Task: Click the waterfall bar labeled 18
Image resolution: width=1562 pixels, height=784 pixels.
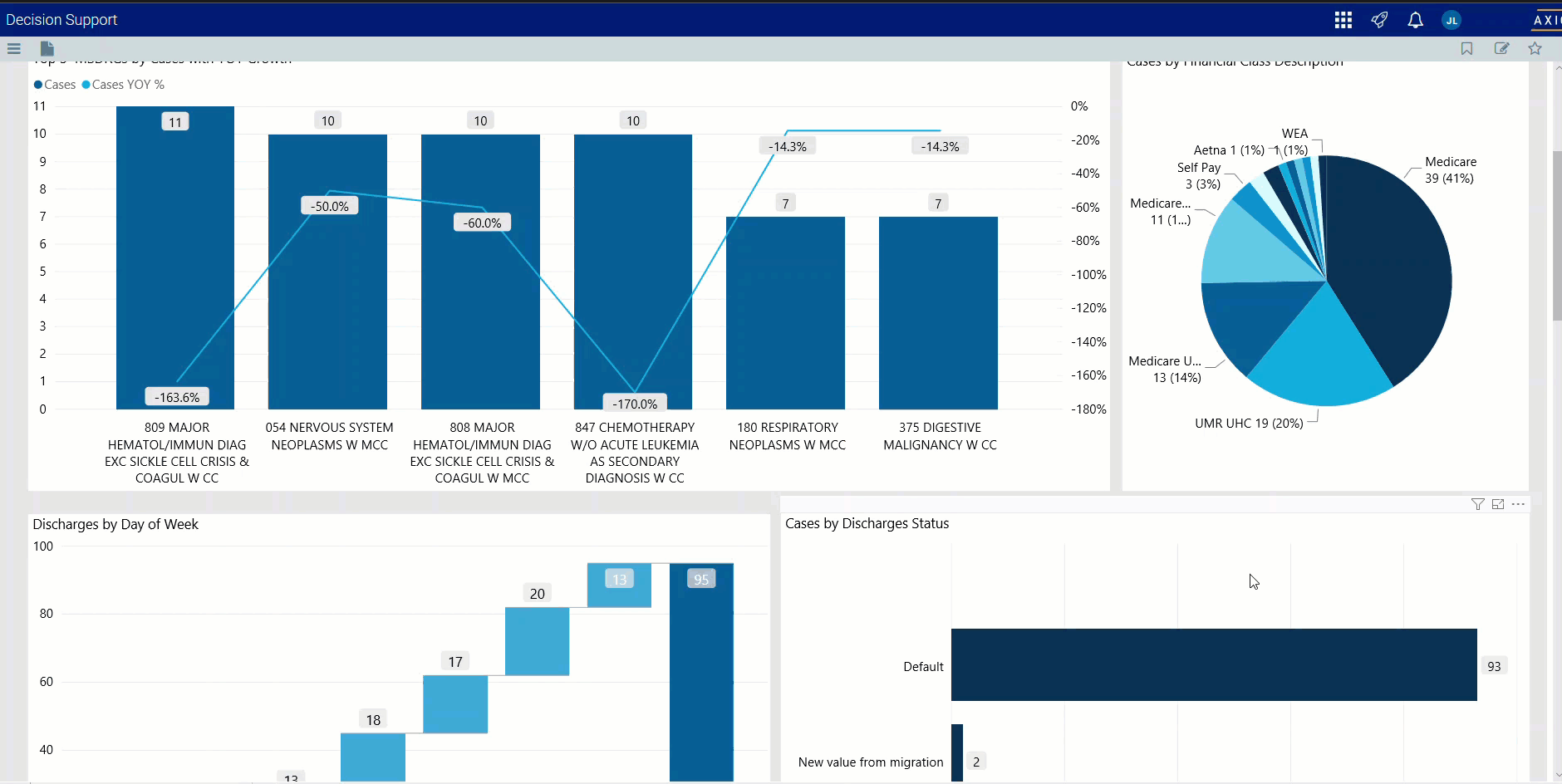Action: click(373, 757)
